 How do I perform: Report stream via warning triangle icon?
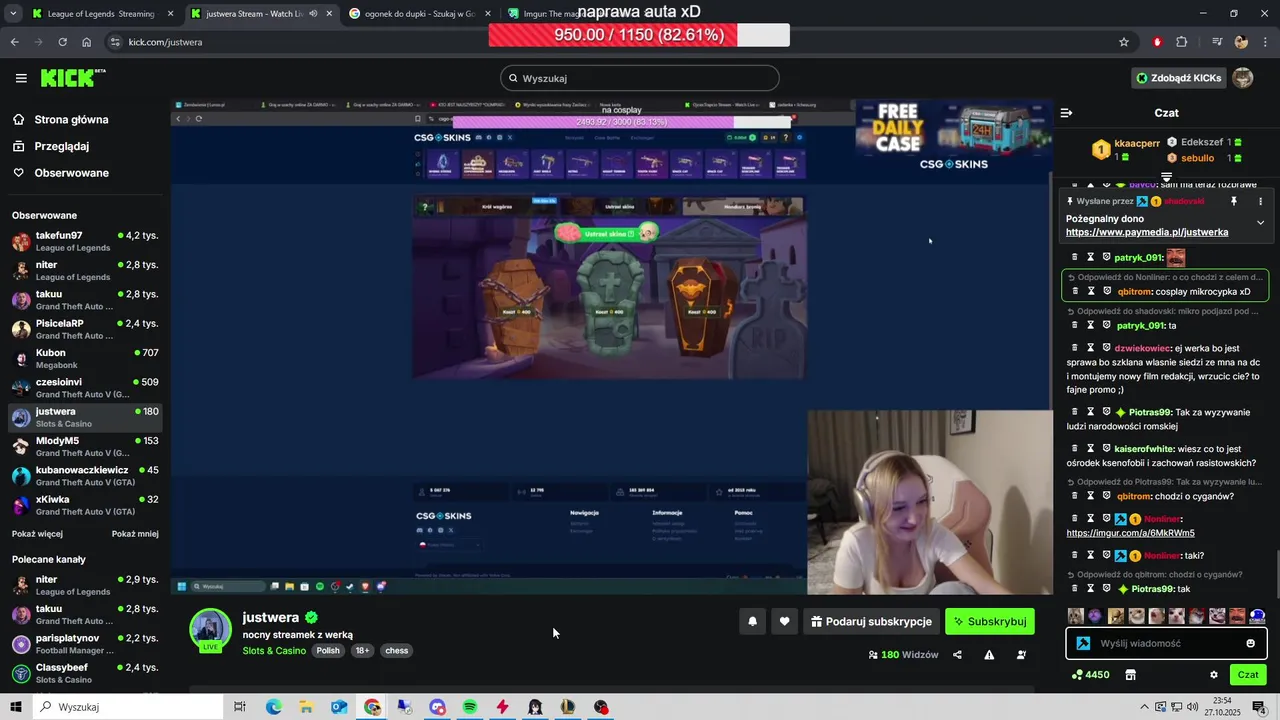point(989,655)
